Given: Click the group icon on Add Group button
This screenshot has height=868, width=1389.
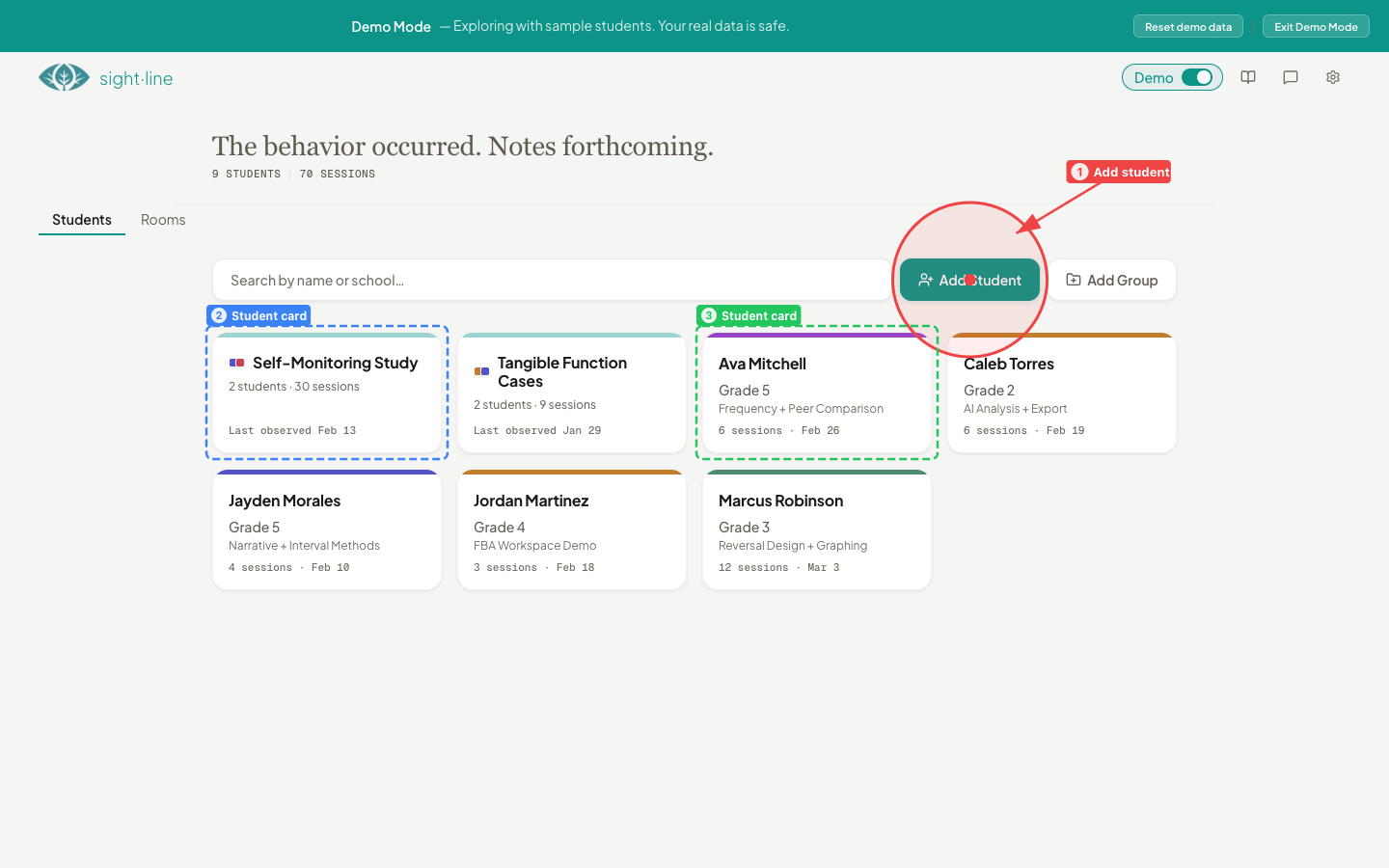Looking at the screenshot, I should pos(1073,280).
